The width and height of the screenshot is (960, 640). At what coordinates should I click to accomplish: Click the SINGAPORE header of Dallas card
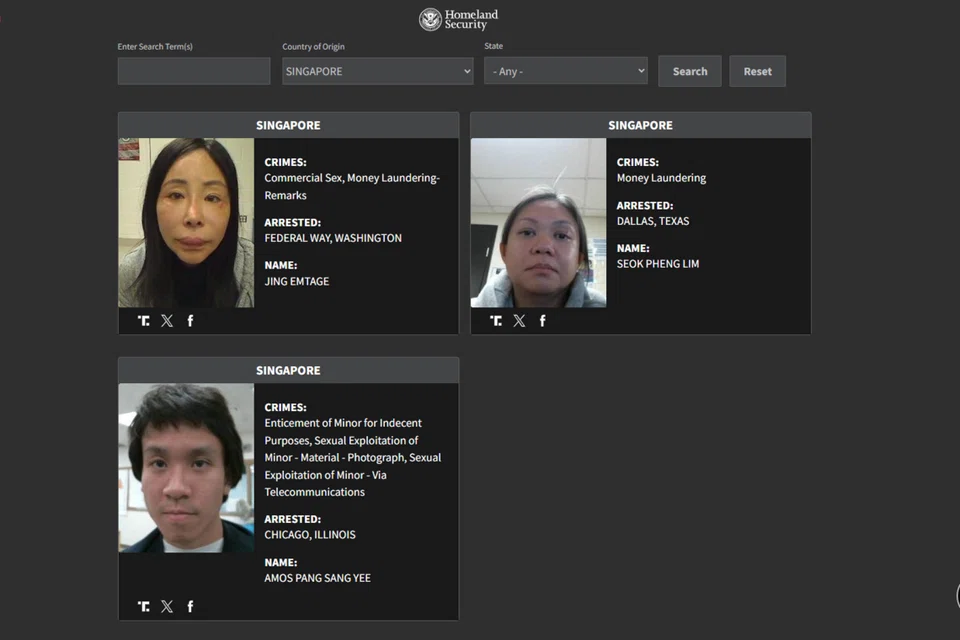[640, 125]
